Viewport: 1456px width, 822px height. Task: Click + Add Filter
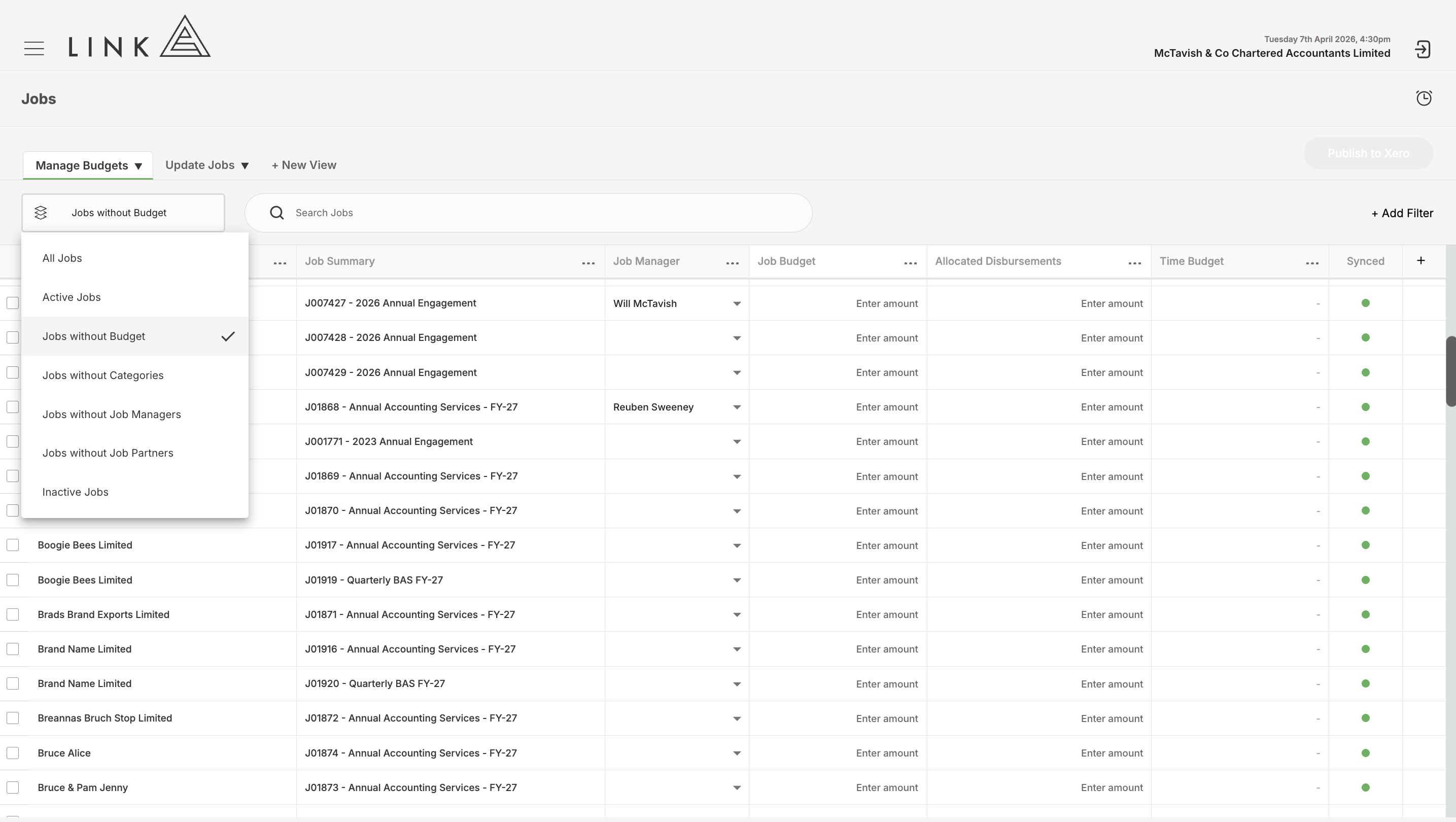tap(1402, 213)
